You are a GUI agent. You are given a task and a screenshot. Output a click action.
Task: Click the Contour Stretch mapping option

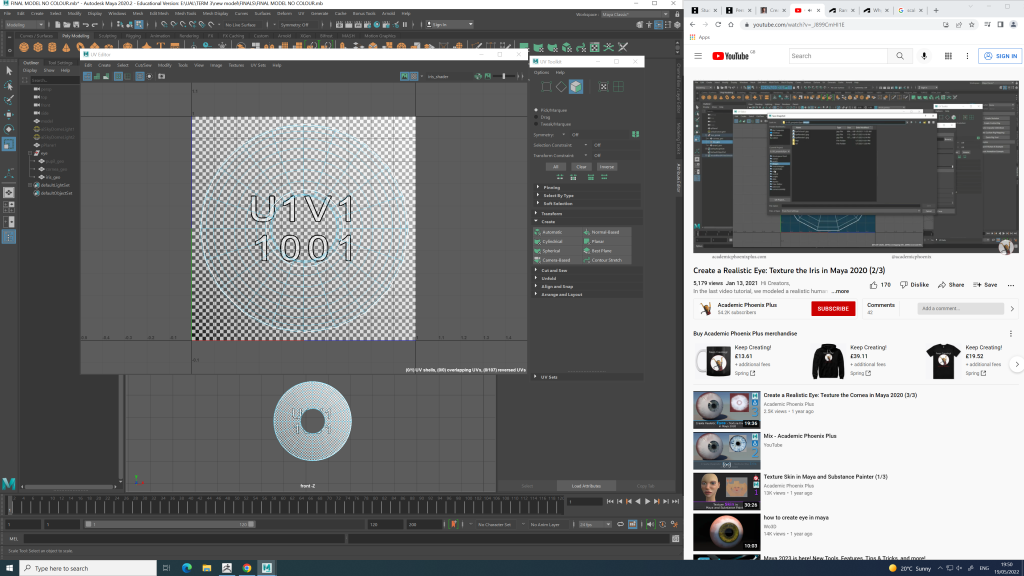pos(606,260)
